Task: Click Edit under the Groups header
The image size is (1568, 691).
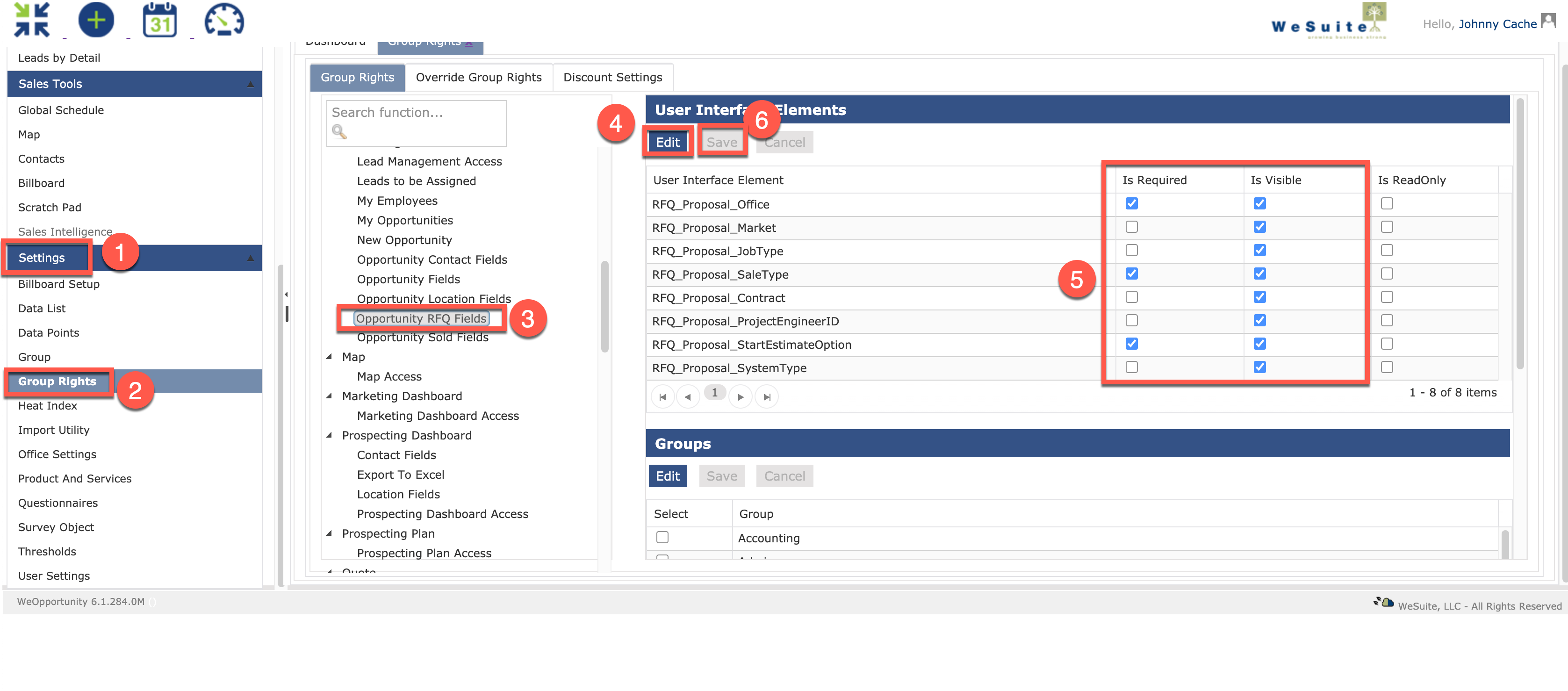Action: (668, 475)
